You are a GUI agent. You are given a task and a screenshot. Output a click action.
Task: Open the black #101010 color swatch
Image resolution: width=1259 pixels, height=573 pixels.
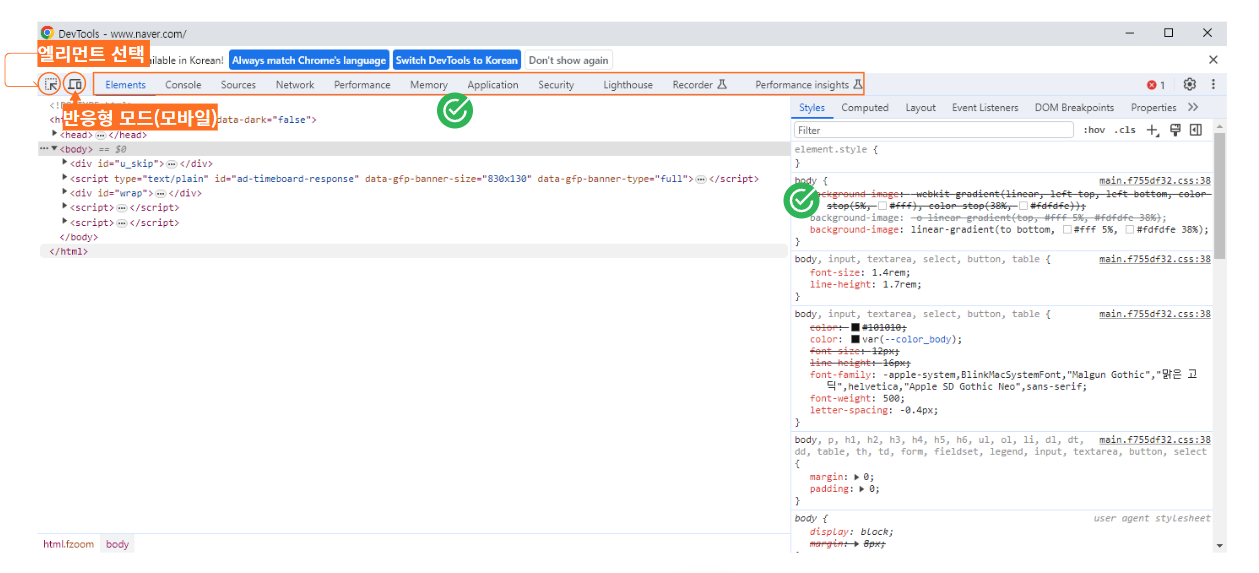(x=855, y=327)
